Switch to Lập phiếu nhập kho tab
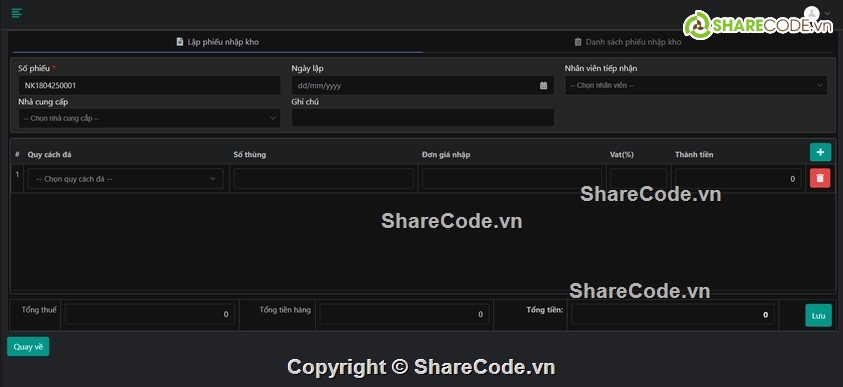 pyautogui.click(x=218, y=42)
